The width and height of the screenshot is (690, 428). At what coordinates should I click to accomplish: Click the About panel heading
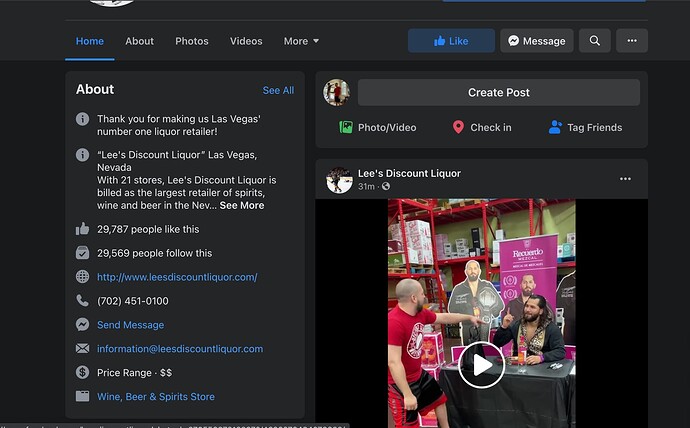pyautogui.click(x=95, y=90)
